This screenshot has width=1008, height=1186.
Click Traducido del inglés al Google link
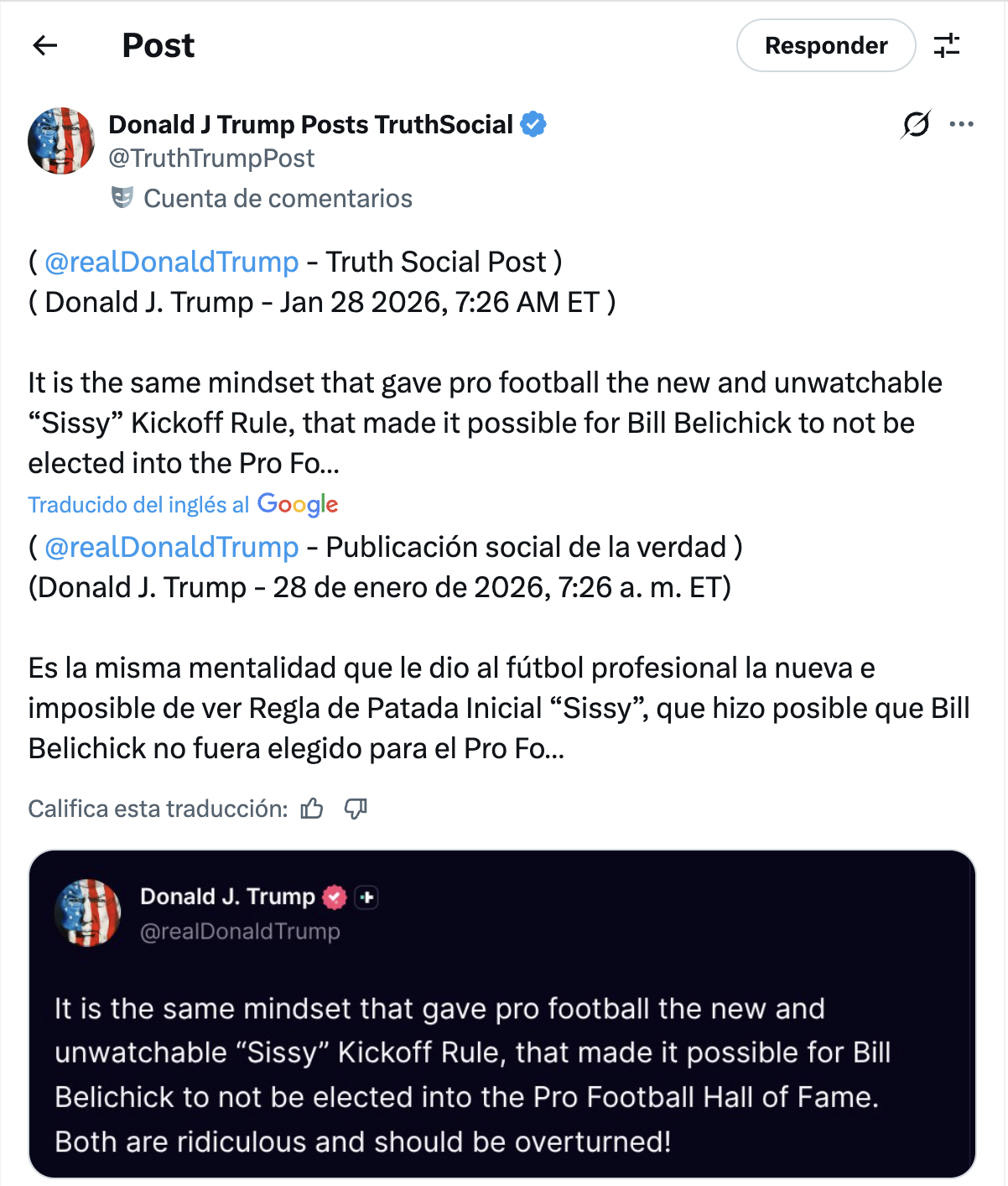(139, 505)
